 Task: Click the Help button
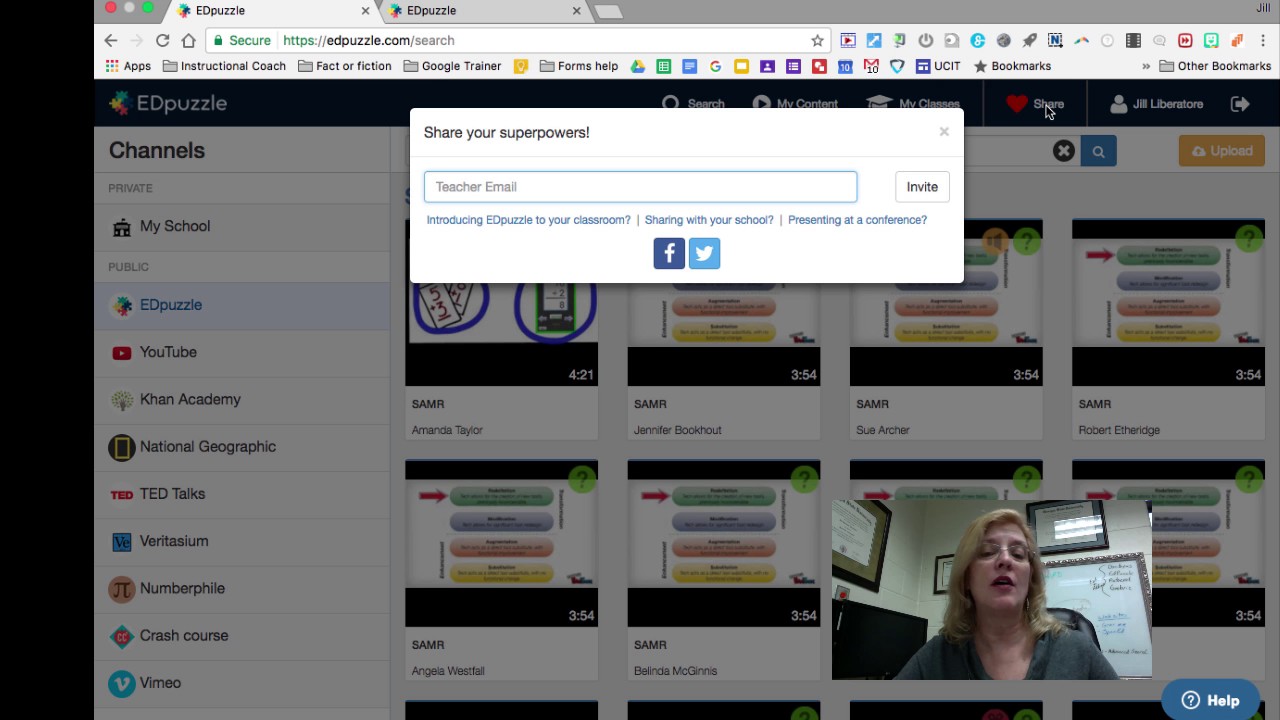pos(1210,700)
